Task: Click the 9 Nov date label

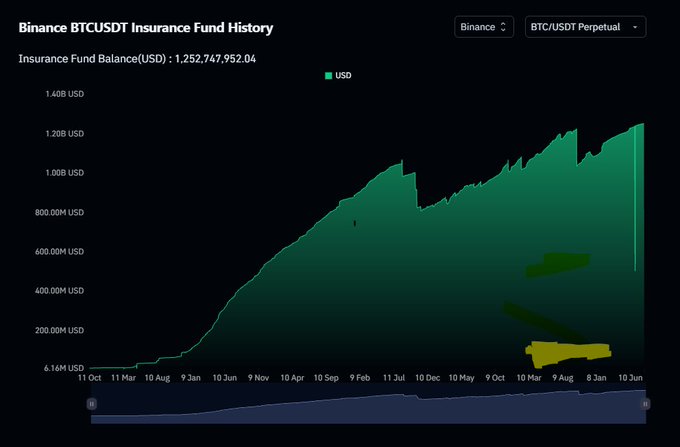Action: tap(258, 378)
